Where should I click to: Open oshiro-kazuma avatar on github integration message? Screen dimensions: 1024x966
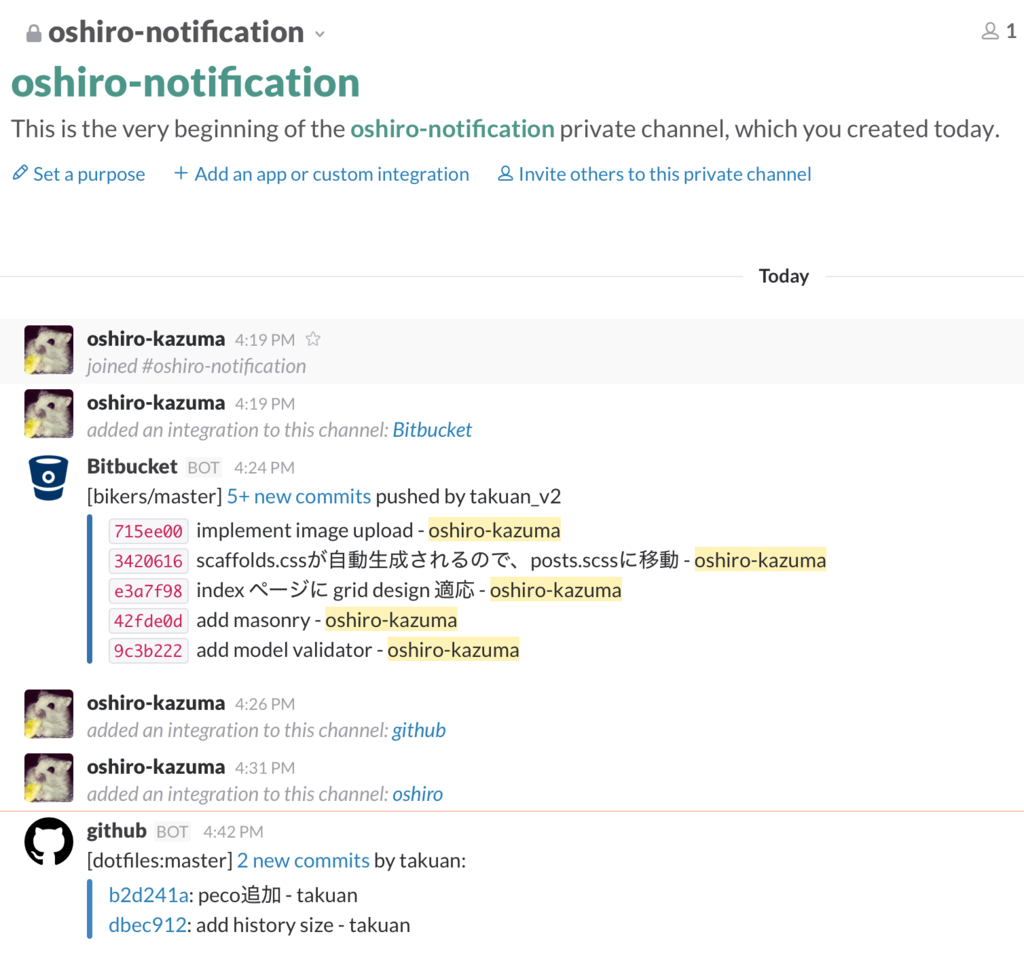(x=49, y=713)
